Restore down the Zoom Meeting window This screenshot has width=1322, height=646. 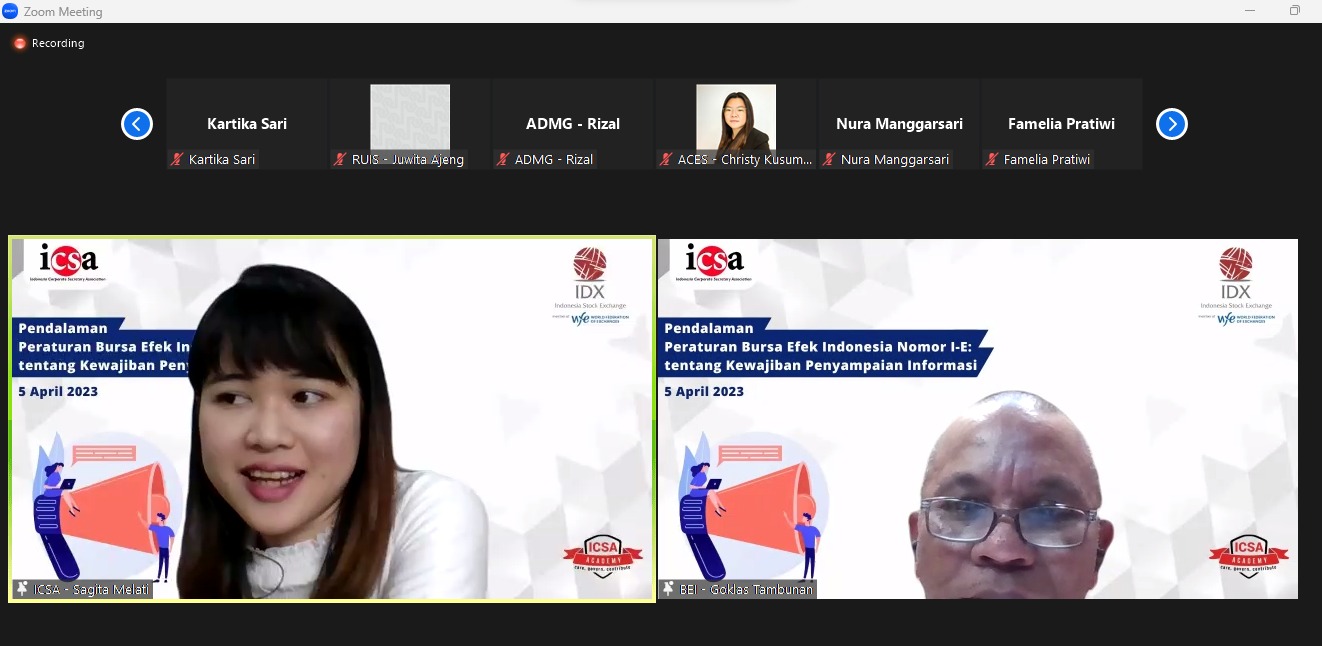pos(1295,11)
